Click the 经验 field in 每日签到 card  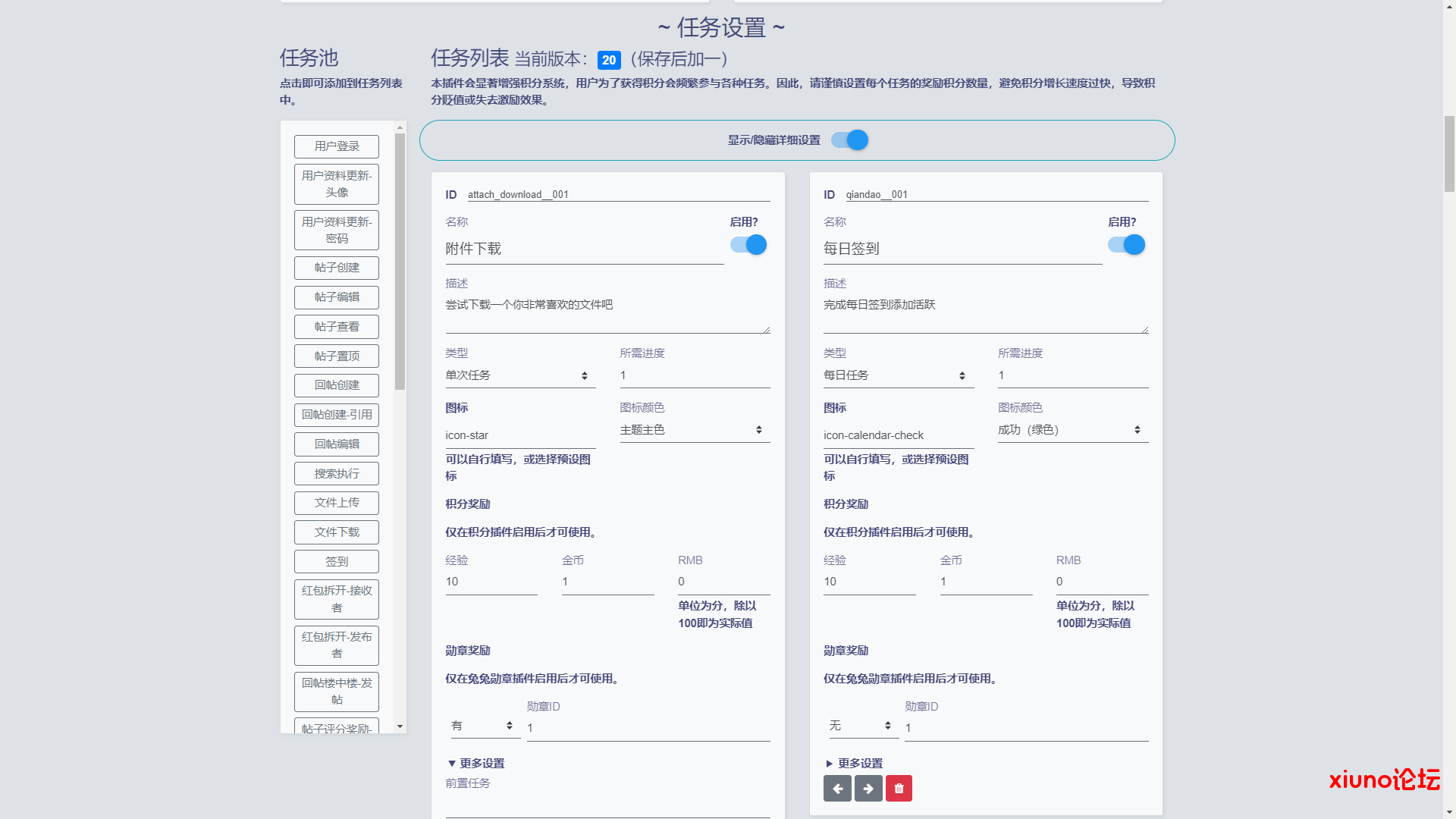coord(870,582)
